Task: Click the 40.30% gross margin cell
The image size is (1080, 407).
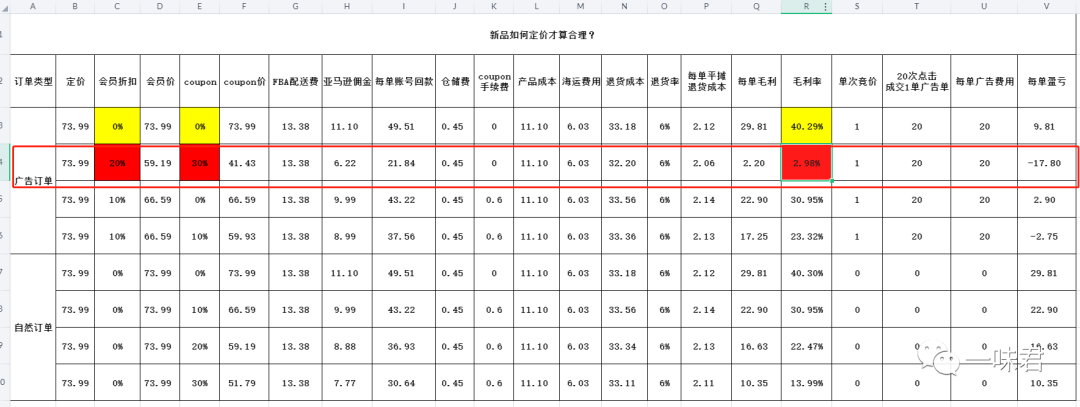Action: 806,273
